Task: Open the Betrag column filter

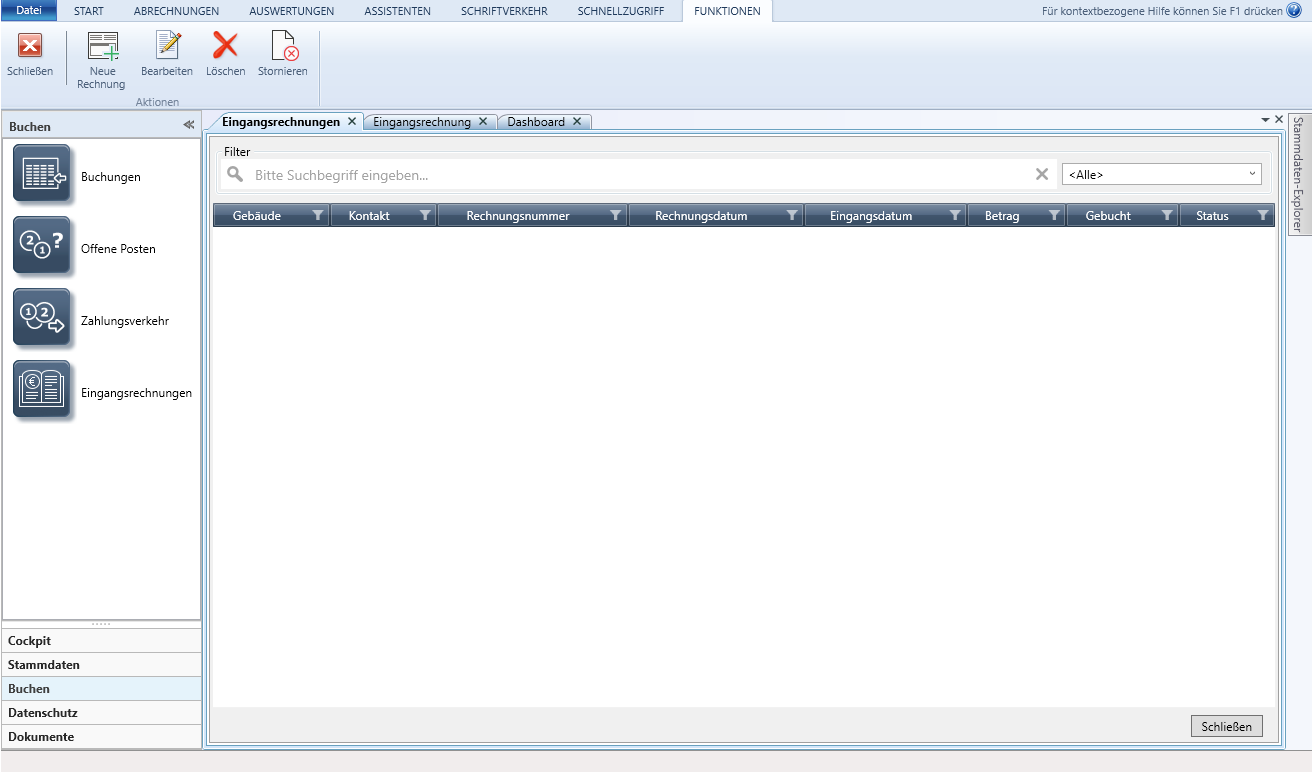Action: click(1054, 215)
